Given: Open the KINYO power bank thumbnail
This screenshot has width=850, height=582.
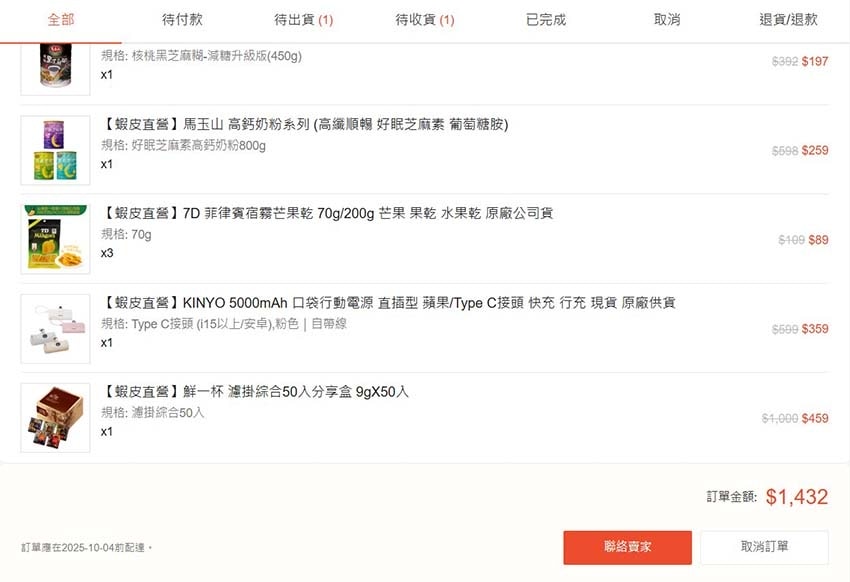Looking at the screenshot, I should 55,328.
